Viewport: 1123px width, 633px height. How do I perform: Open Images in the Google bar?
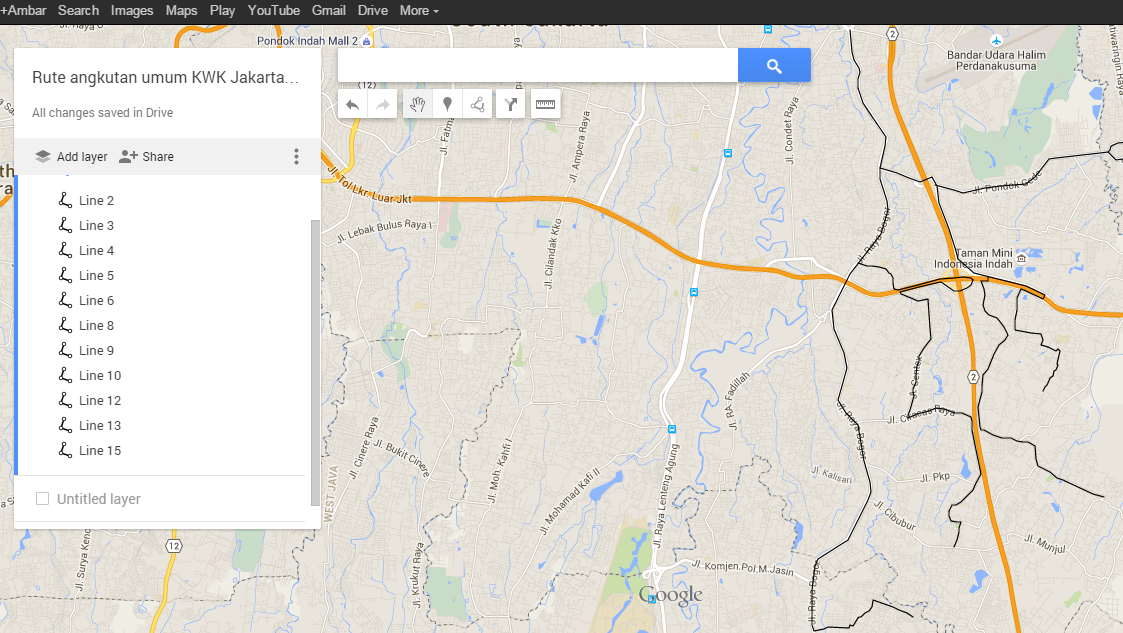[x=132, y=11]
